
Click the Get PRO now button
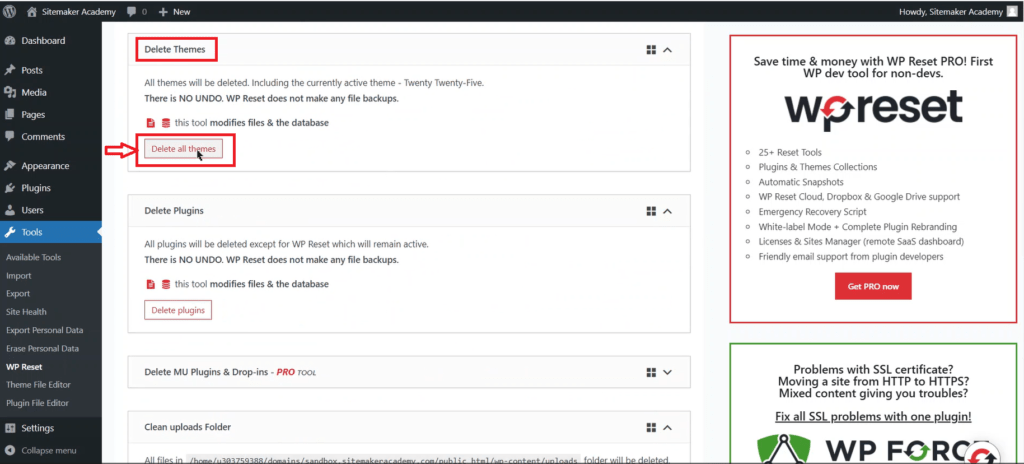click(873, 286)
